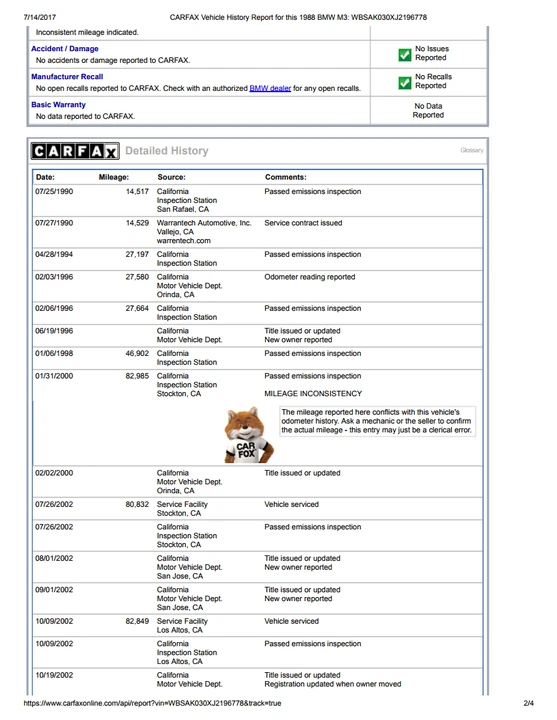Screen dimensions: 557x720
Task: Click the mileage value 27,197
Action: pyautogui.click(x=137, y=254)
